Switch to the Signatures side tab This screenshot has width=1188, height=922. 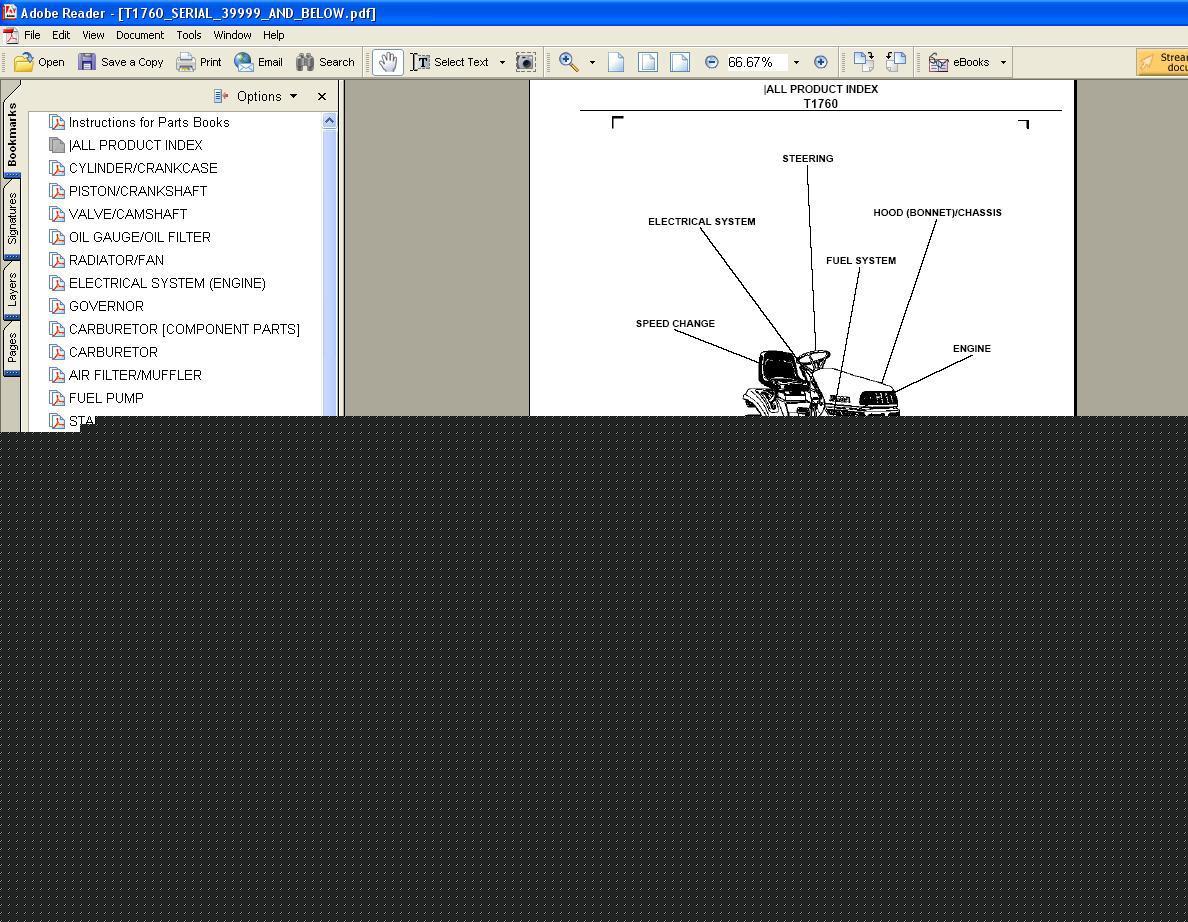pos(11,218)
